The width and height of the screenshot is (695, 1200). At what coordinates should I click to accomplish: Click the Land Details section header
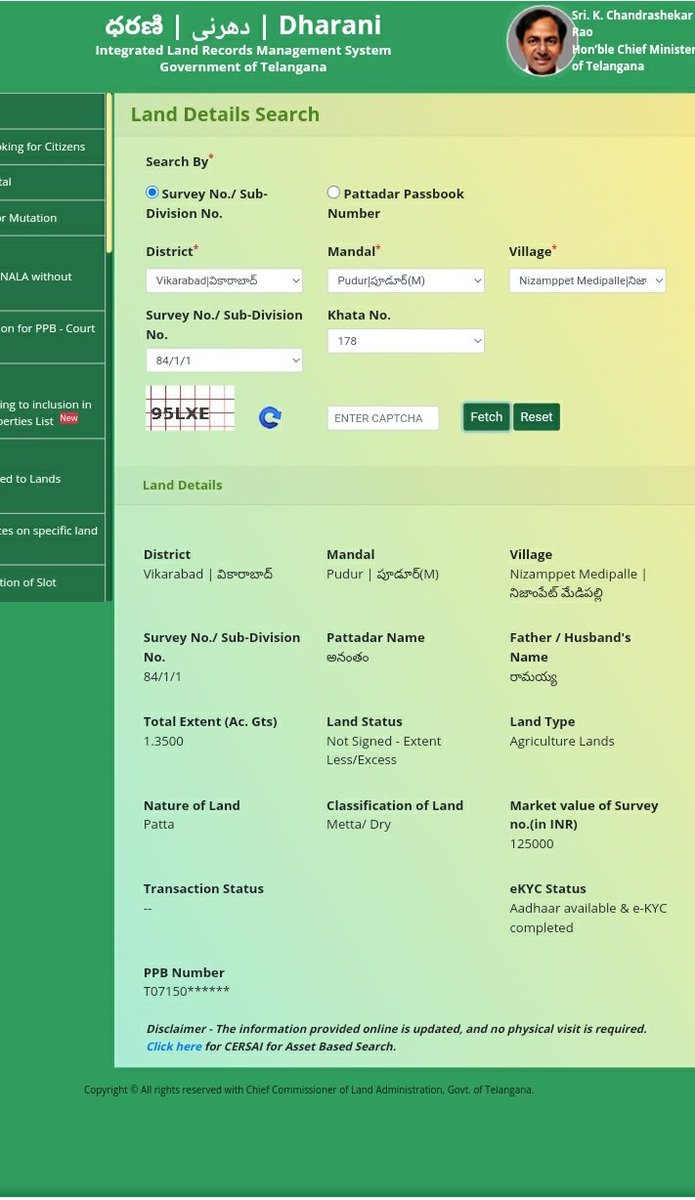(x=182, y=485)
